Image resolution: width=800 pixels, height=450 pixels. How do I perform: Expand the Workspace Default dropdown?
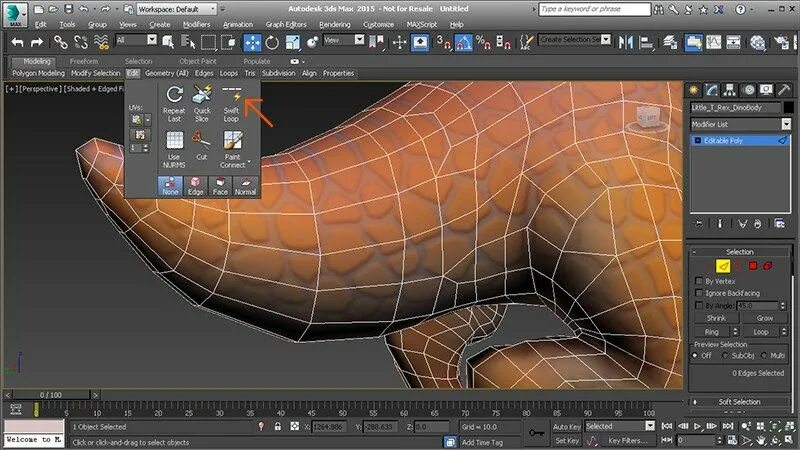click(177, 9)
